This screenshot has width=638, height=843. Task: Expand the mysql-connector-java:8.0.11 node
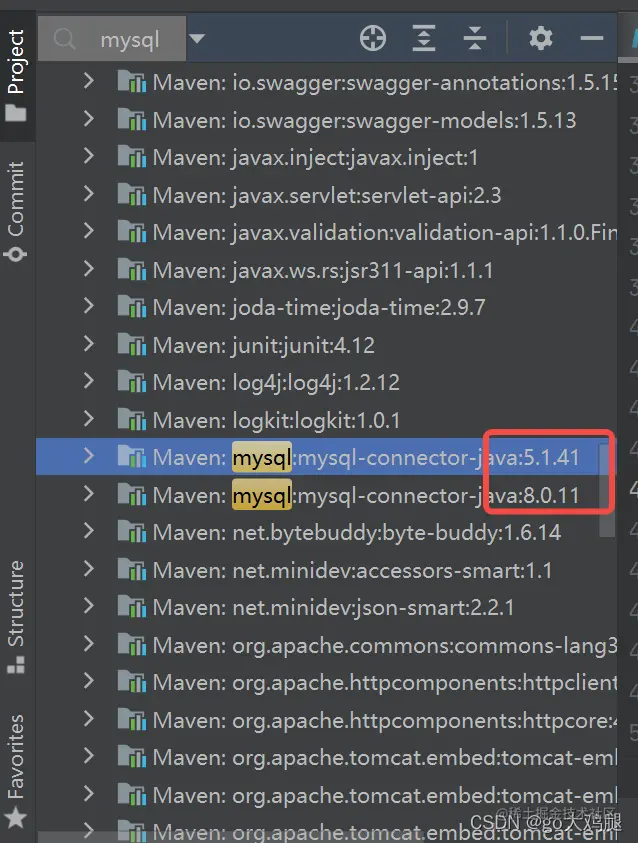point(89,494)
